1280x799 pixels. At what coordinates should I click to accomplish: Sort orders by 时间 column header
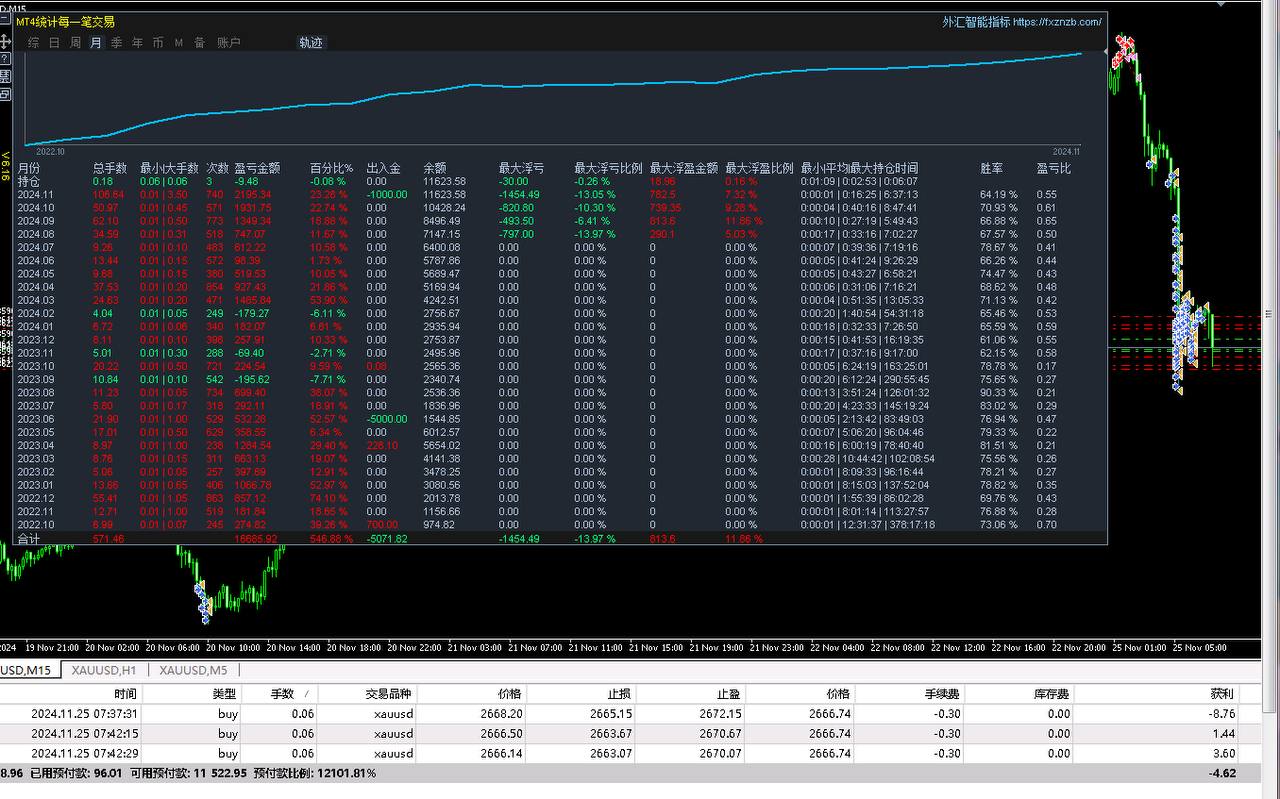click(x=126, y=694)
